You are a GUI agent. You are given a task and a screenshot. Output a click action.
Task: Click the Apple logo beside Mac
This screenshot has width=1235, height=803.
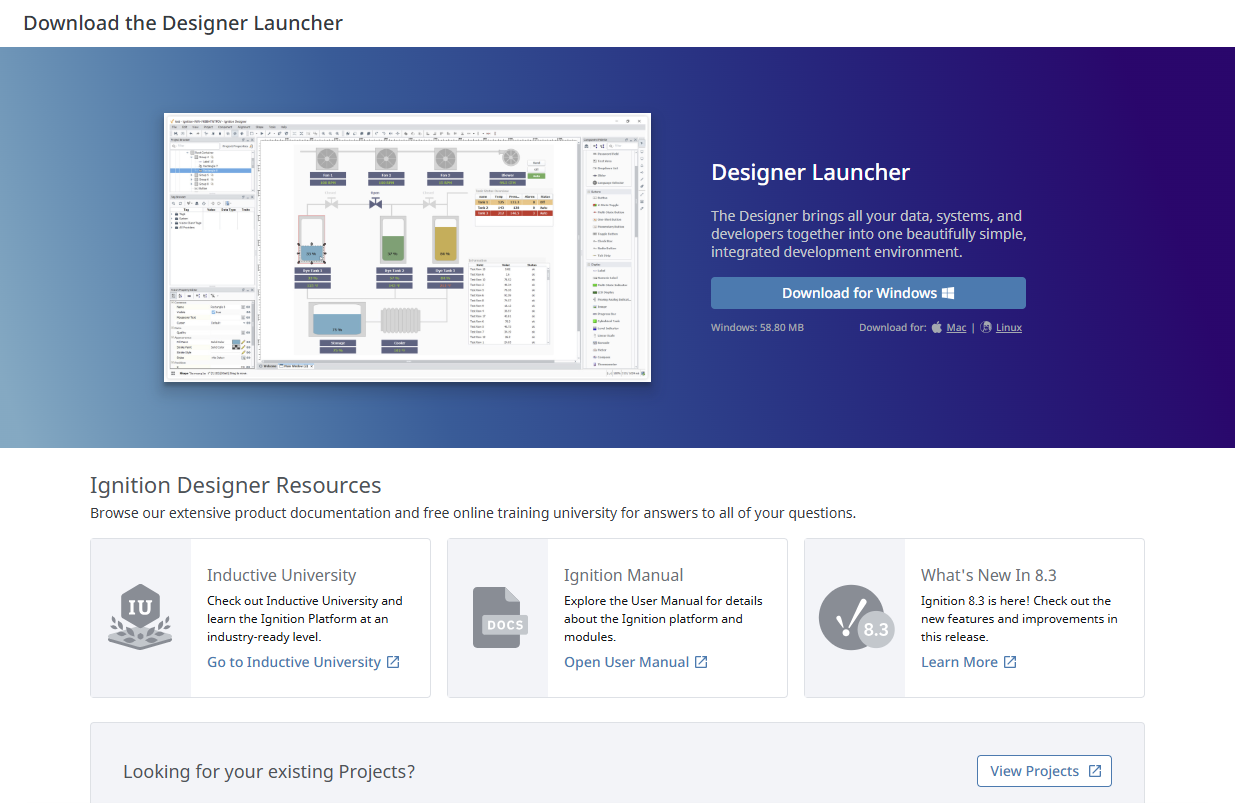point(937,327)
